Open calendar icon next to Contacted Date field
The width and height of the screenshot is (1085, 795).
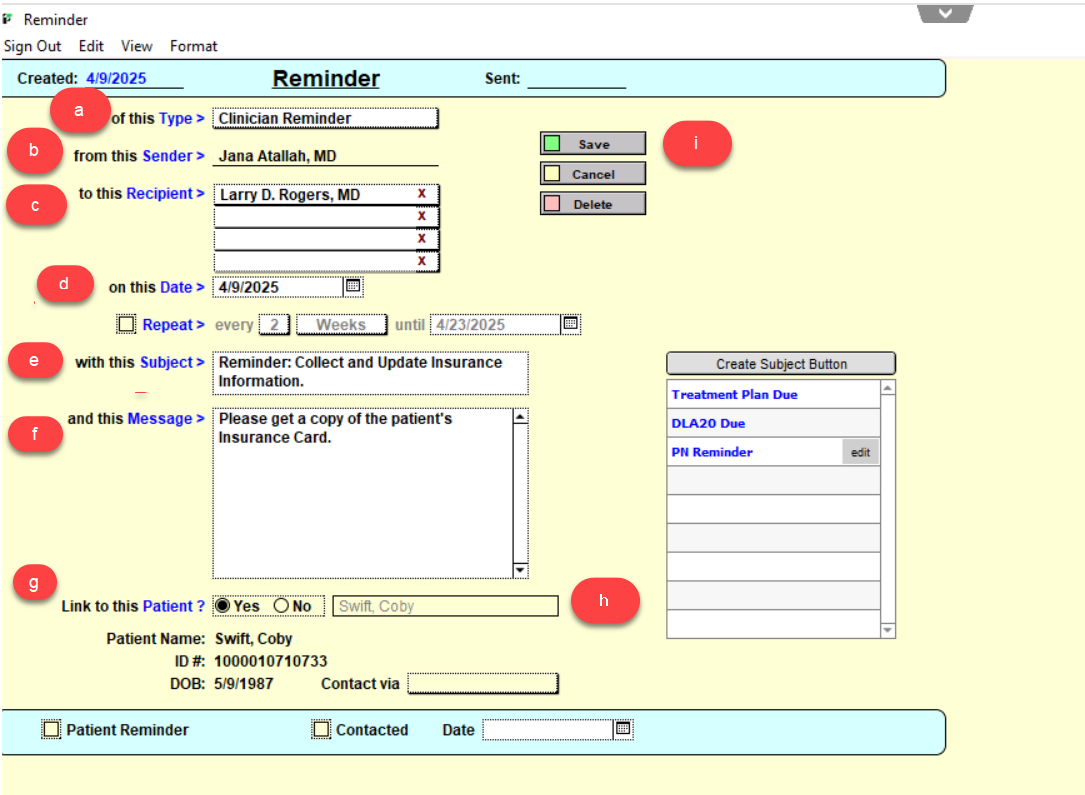point(623,730)
